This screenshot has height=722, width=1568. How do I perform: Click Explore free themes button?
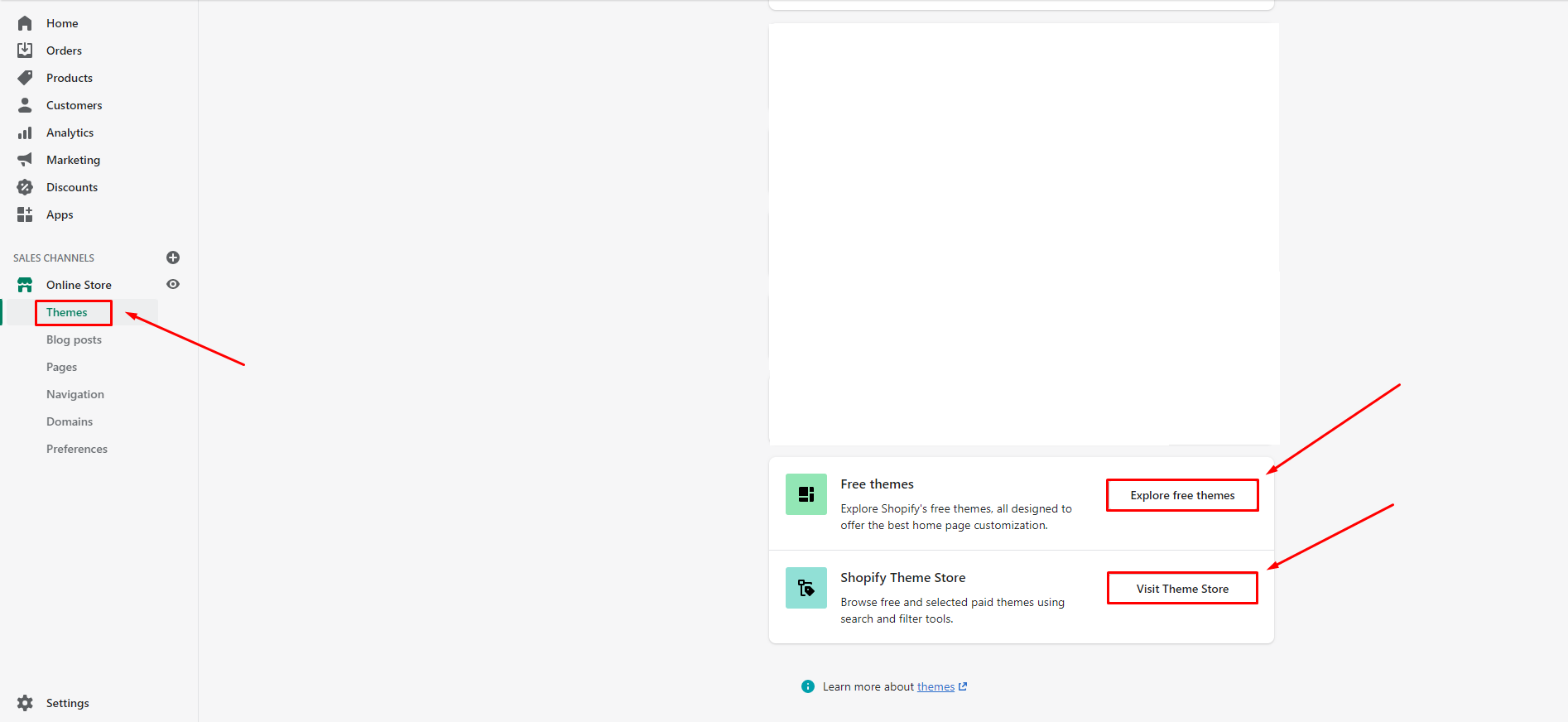point(1182,495)
